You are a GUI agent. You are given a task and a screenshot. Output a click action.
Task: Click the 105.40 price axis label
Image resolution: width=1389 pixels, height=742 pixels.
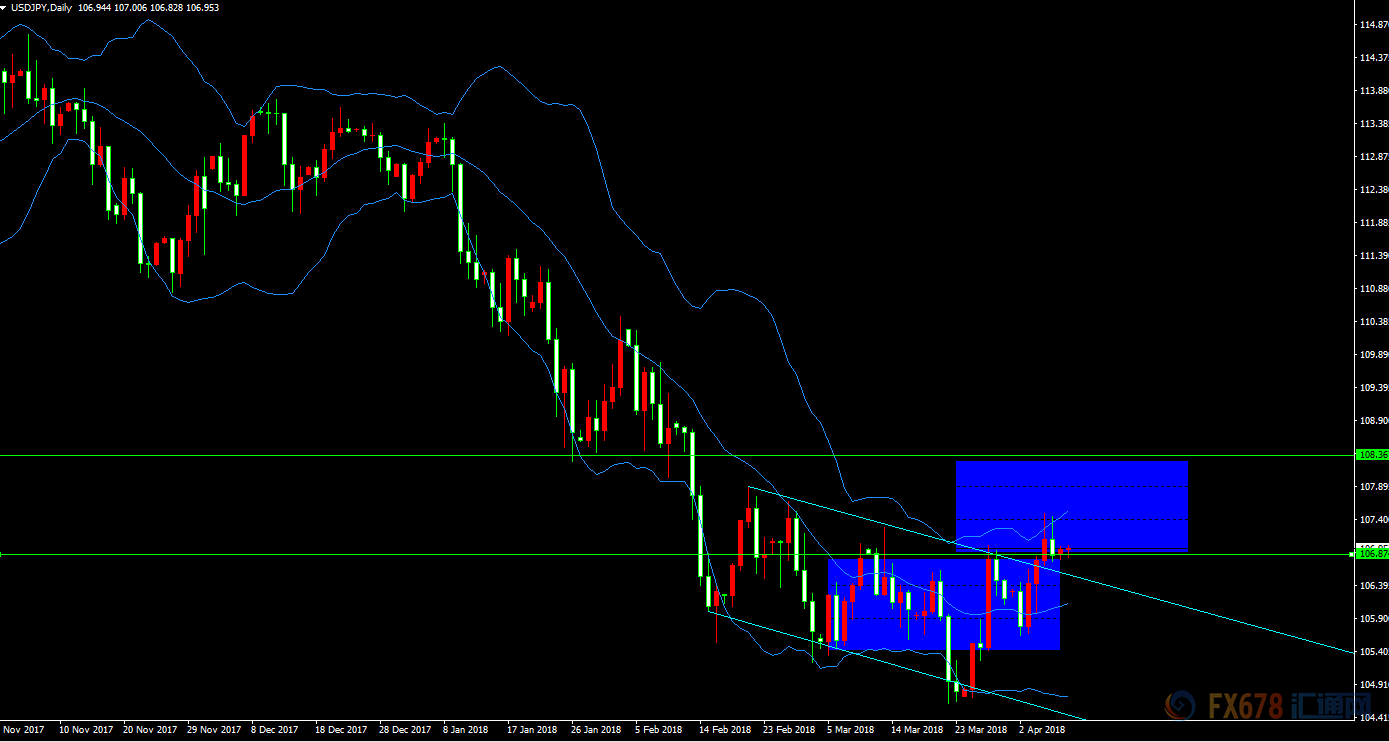pyautogui.click(x=1373, y=652)
